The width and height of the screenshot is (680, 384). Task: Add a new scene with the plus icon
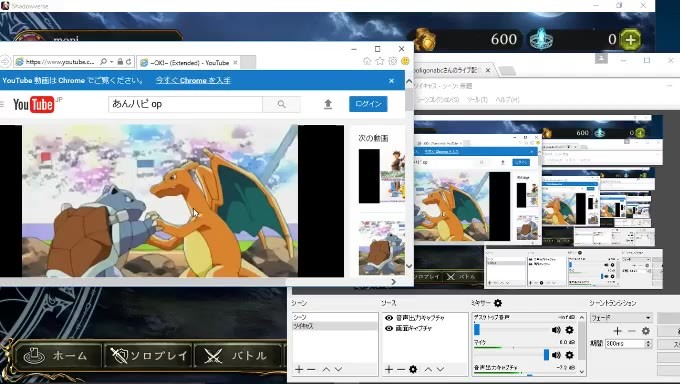click(299, 369)
